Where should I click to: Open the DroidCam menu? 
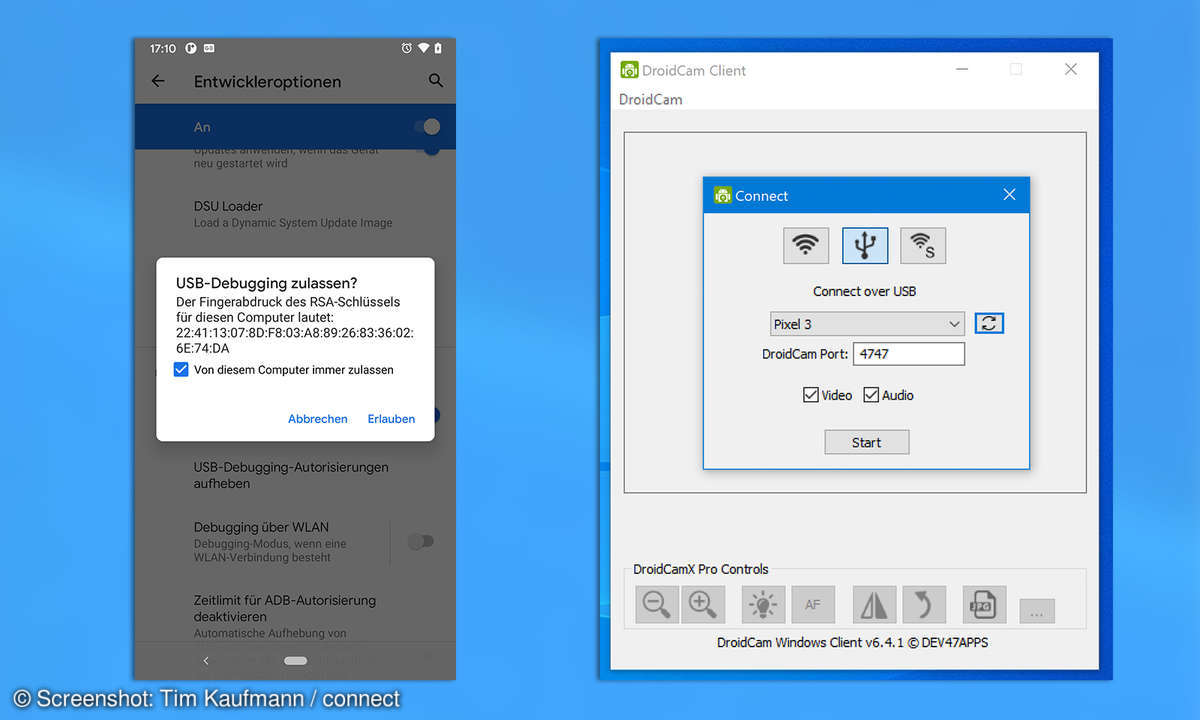pos(651,99)
